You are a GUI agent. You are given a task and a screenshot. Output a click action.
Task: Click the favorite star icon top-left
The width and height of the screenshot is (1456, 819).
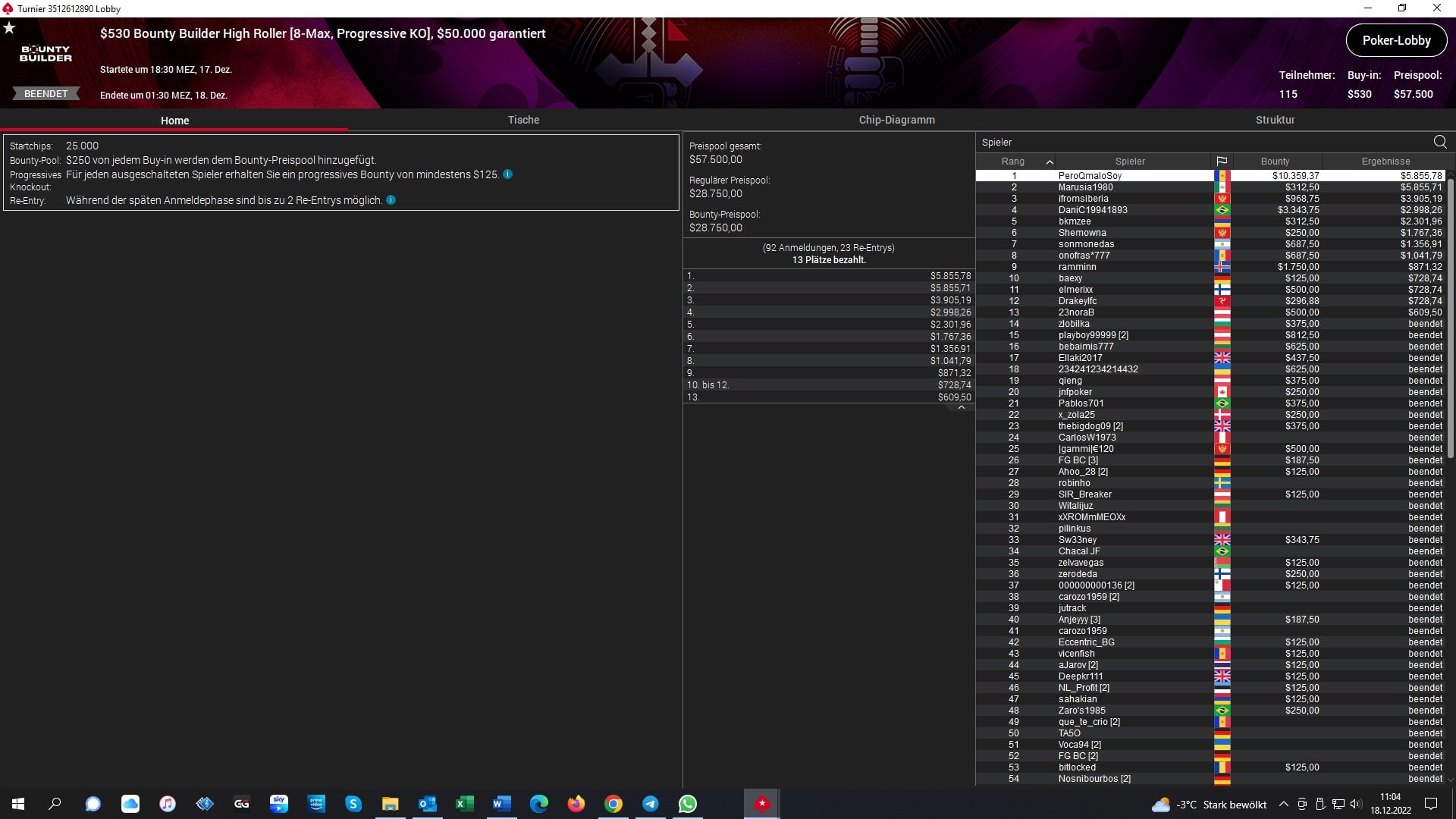point(9,28)
